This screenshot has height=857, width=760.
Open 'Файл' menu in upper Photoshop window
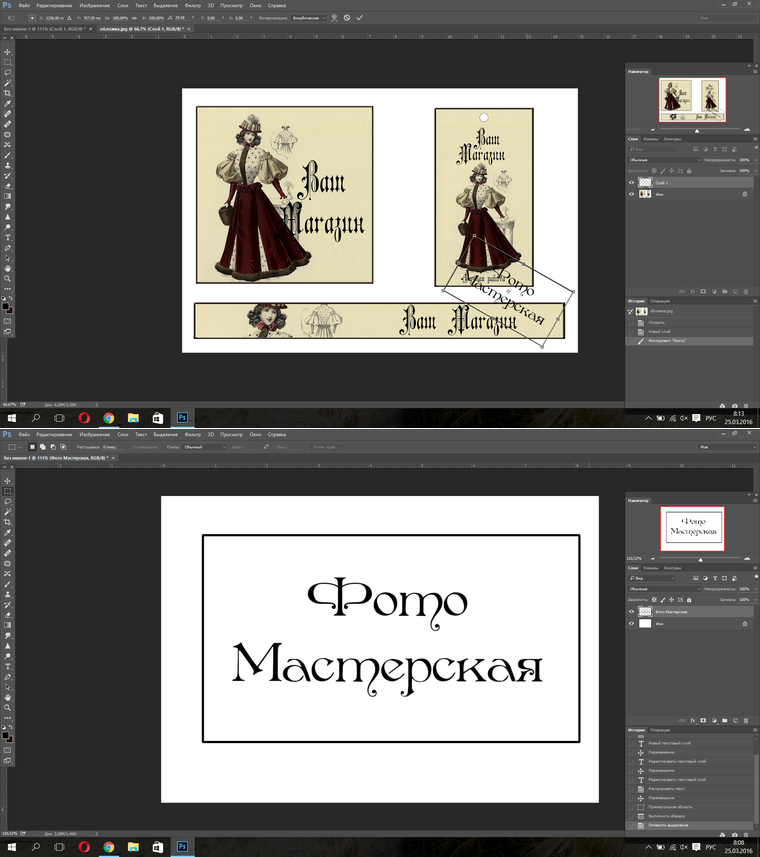click(x=24, y=5)
